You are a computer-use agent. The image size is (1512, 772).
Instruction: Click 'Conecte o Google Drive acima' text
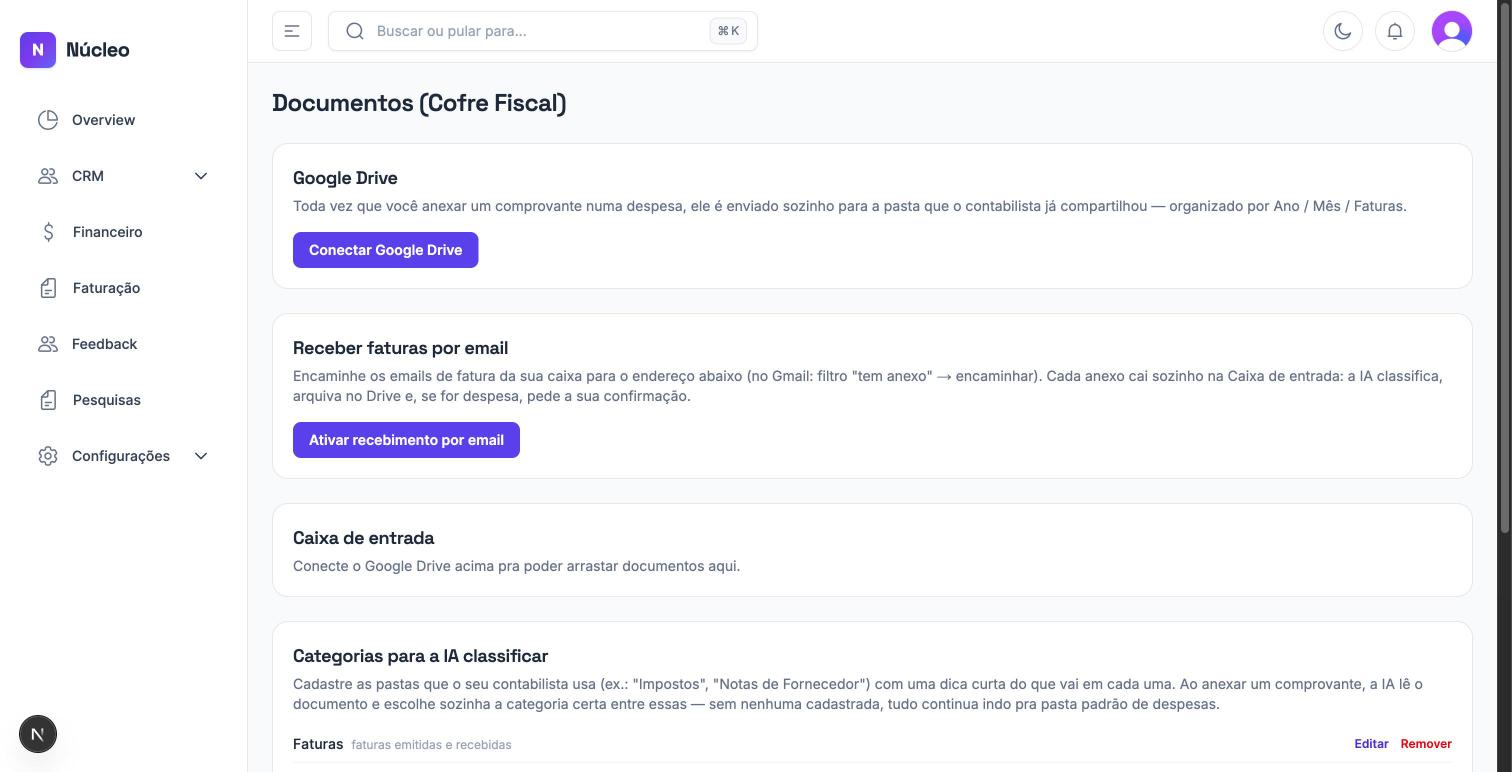[516, 566]
